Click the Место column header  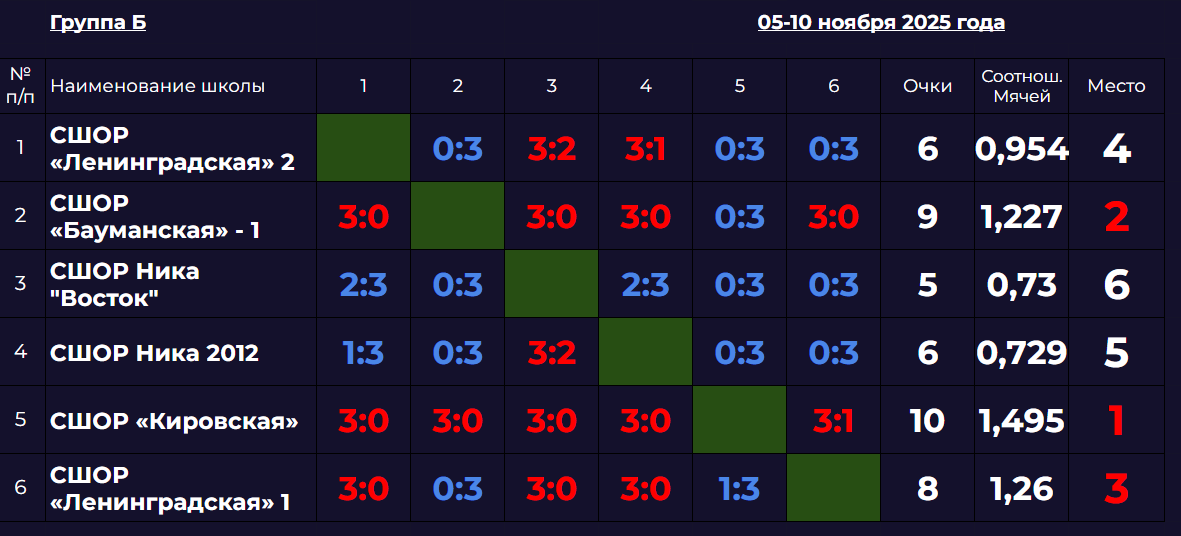pyautogui.click(x=1116, y=86)
